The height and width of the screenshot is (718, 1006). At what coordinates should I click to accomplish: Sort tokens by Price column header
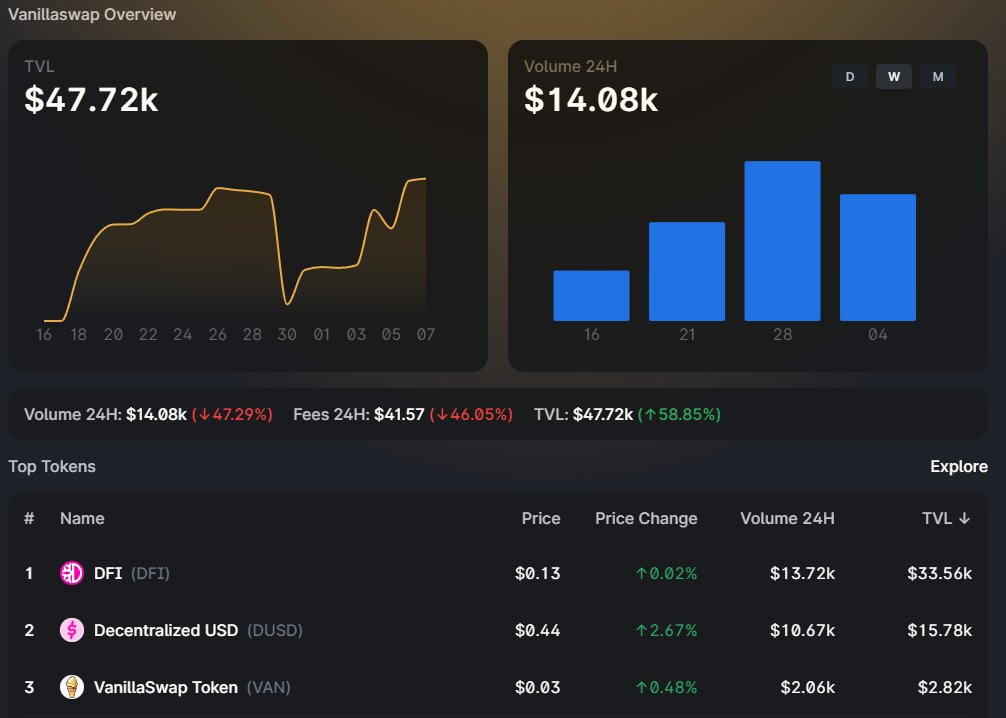coord(541,518)
